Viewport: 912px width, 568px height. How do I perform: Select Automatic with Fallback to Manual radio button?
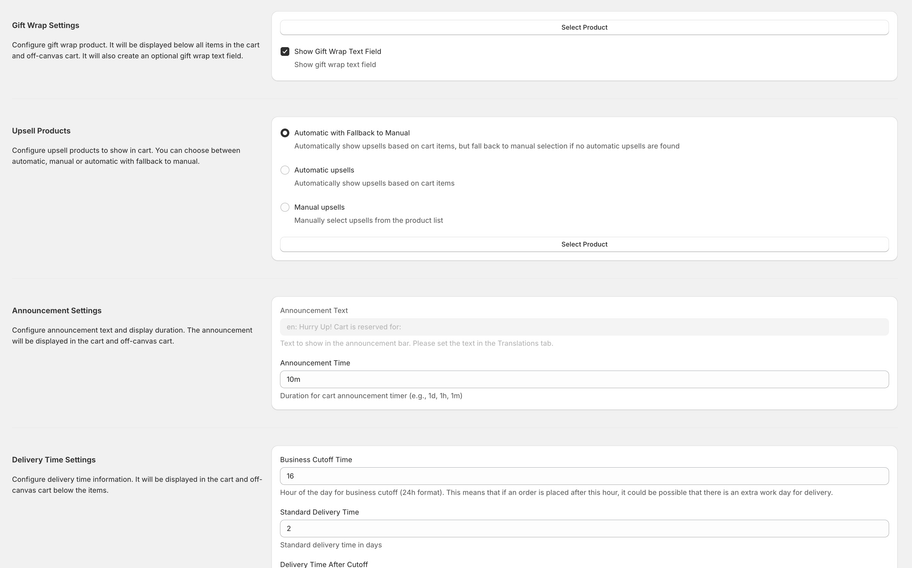point(285,133)
